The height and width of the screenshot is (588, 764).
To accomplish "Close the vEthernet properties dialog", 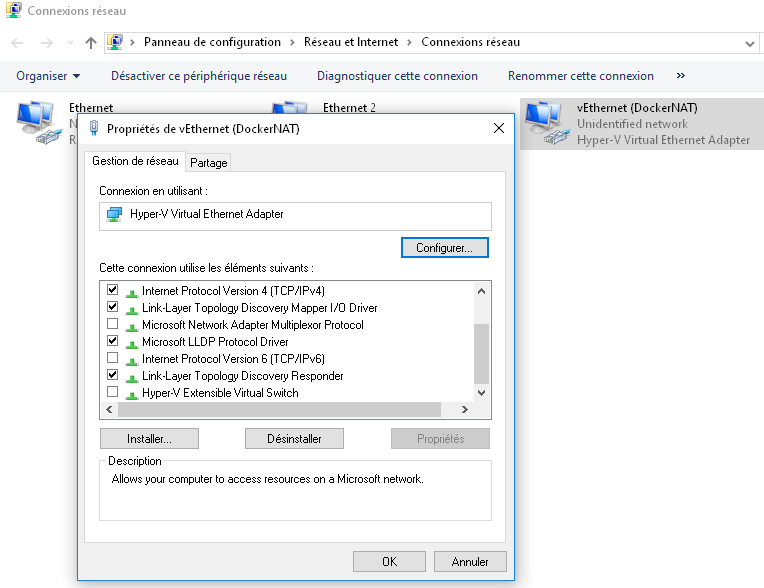I will pos(498,128).
